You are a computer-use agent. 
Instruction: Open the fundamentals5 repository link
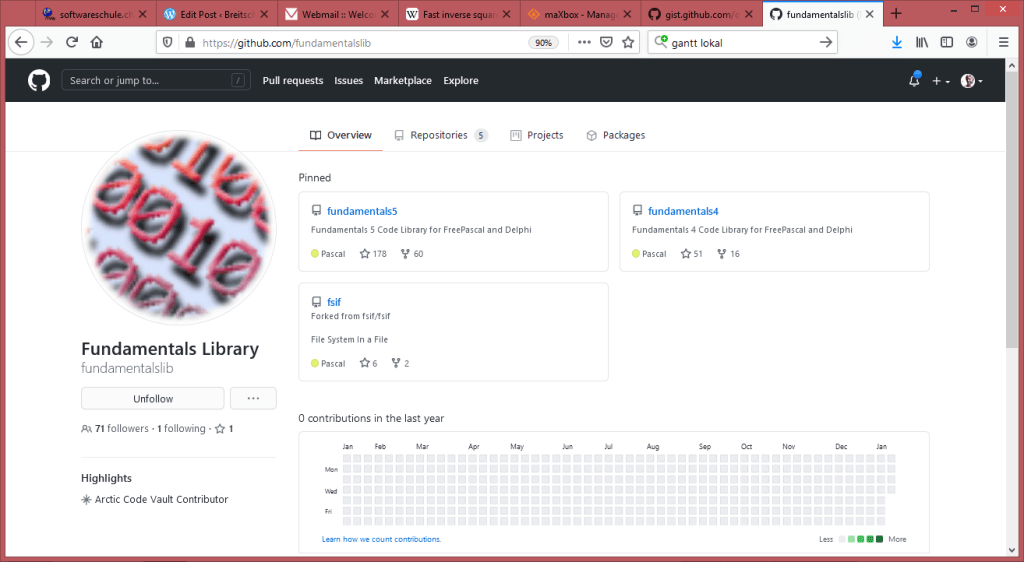pos(361,211)
